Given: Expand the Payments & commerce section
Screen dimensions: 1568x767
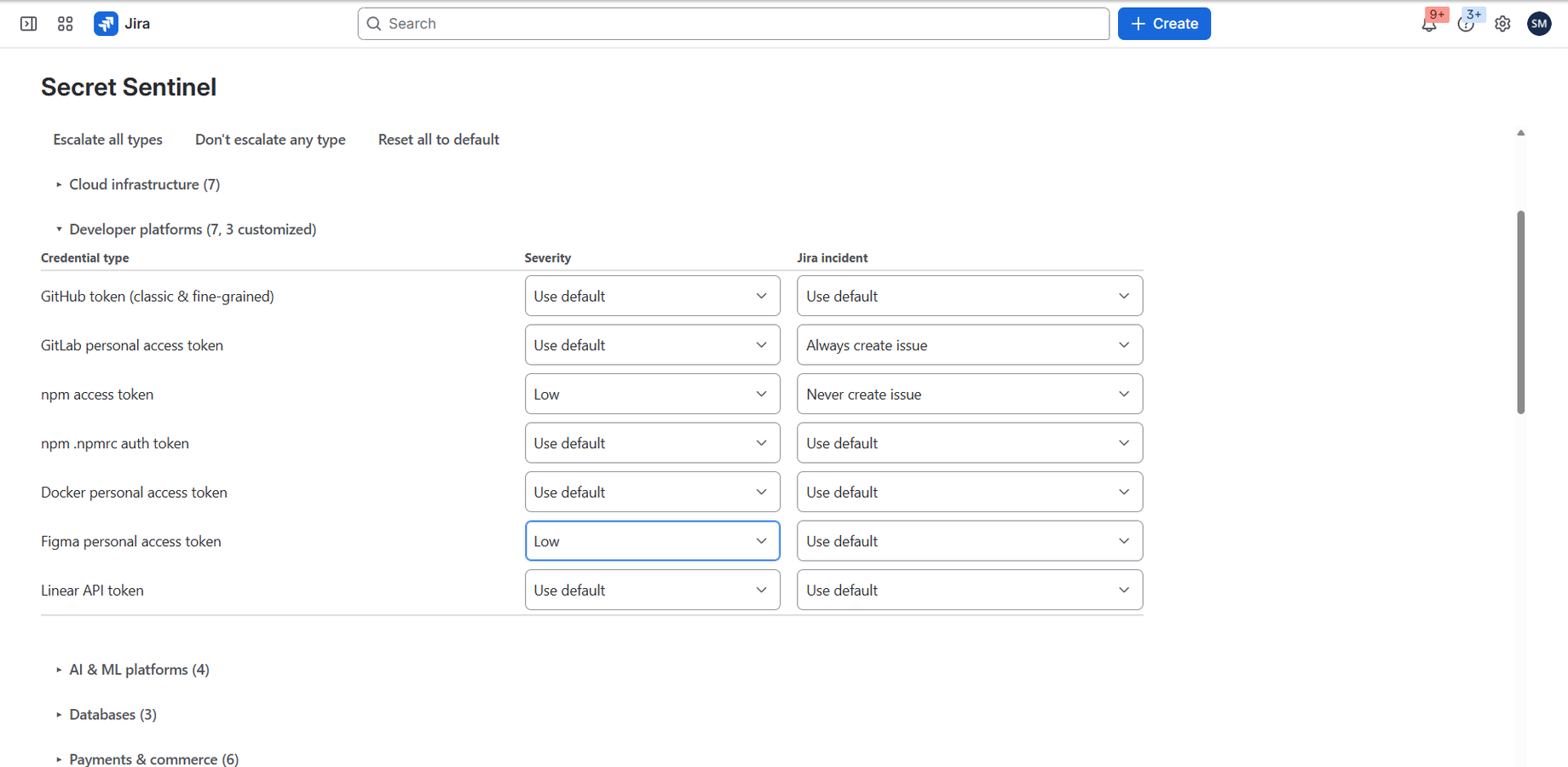Looking at the screenshot, I should [x=147, y=759].
